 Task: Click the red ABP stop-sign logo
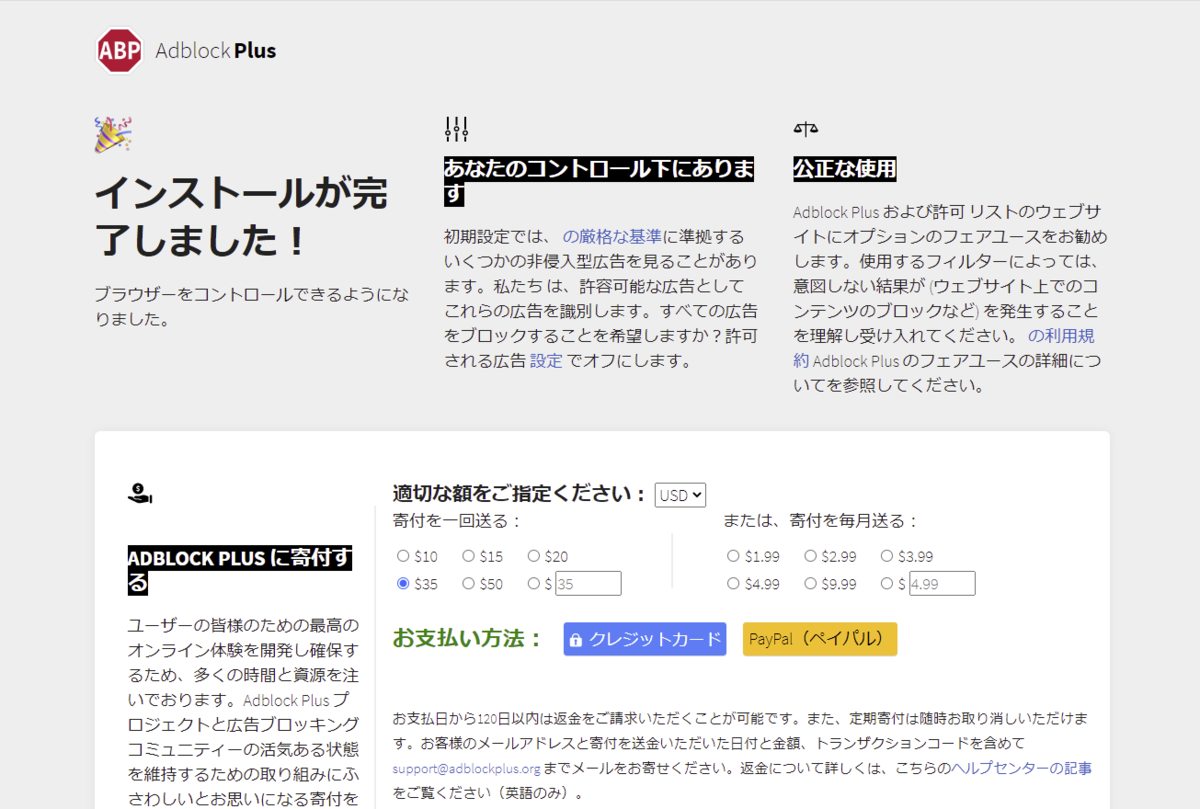tap(120, 51)
